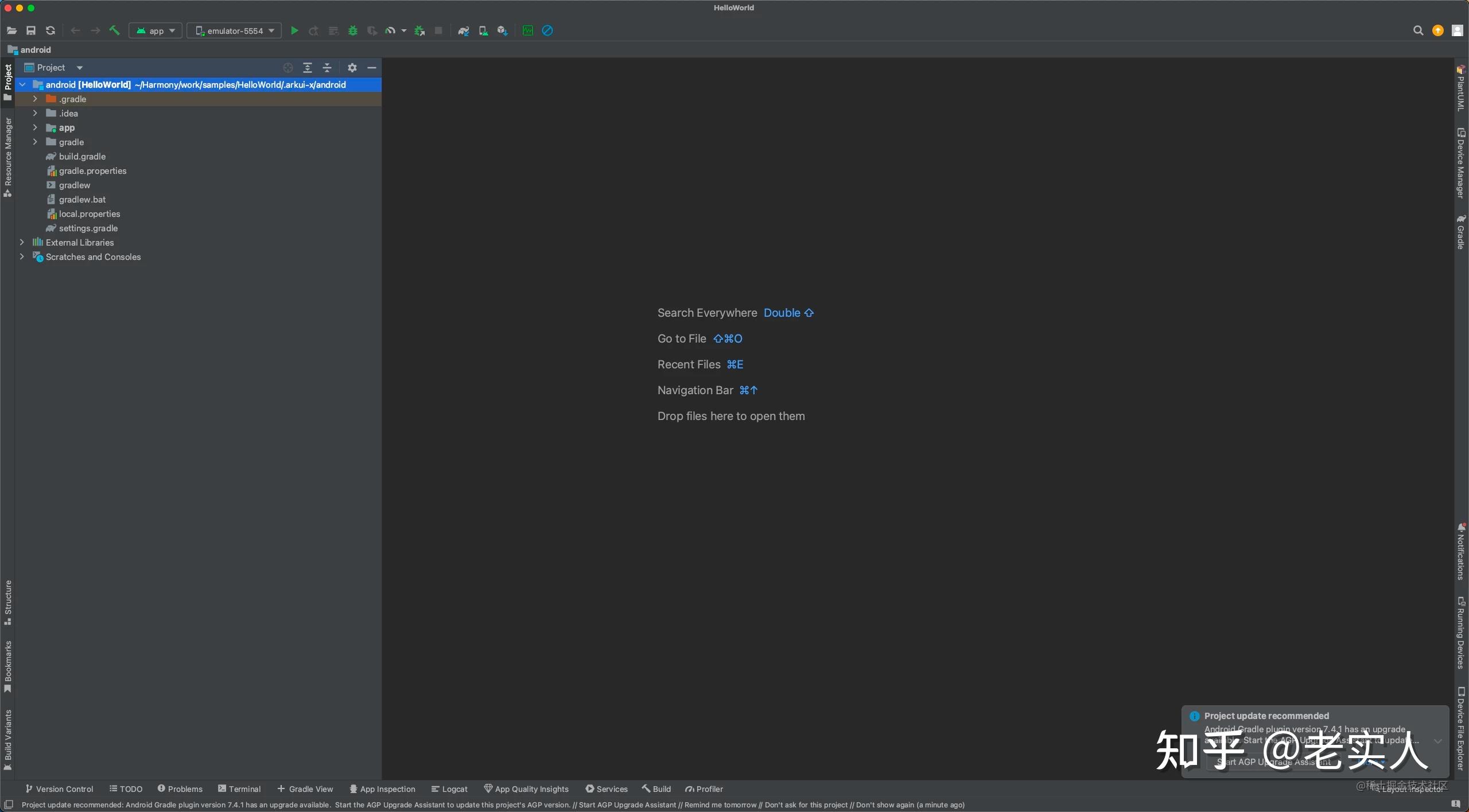This screenshot has height=812, width=1469.
Task: Open Project panel gear options
Action: (x=352, y=68)
